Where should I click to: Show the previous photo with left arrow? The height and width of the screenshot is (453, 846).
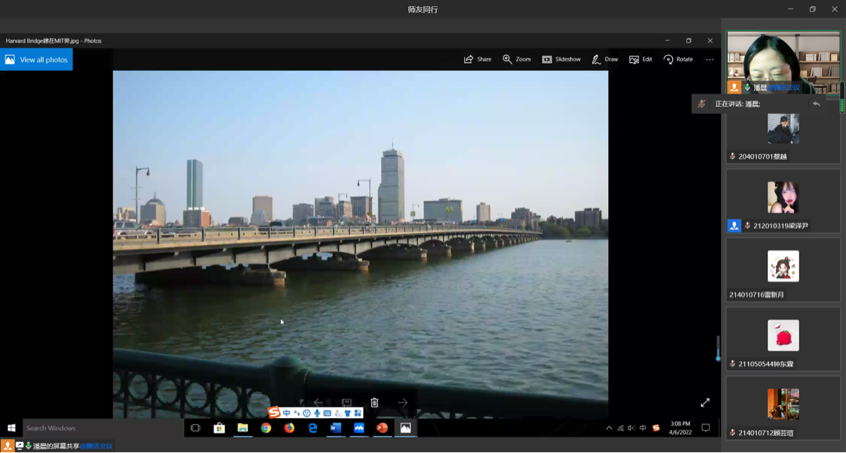click(x=318, y=403)
